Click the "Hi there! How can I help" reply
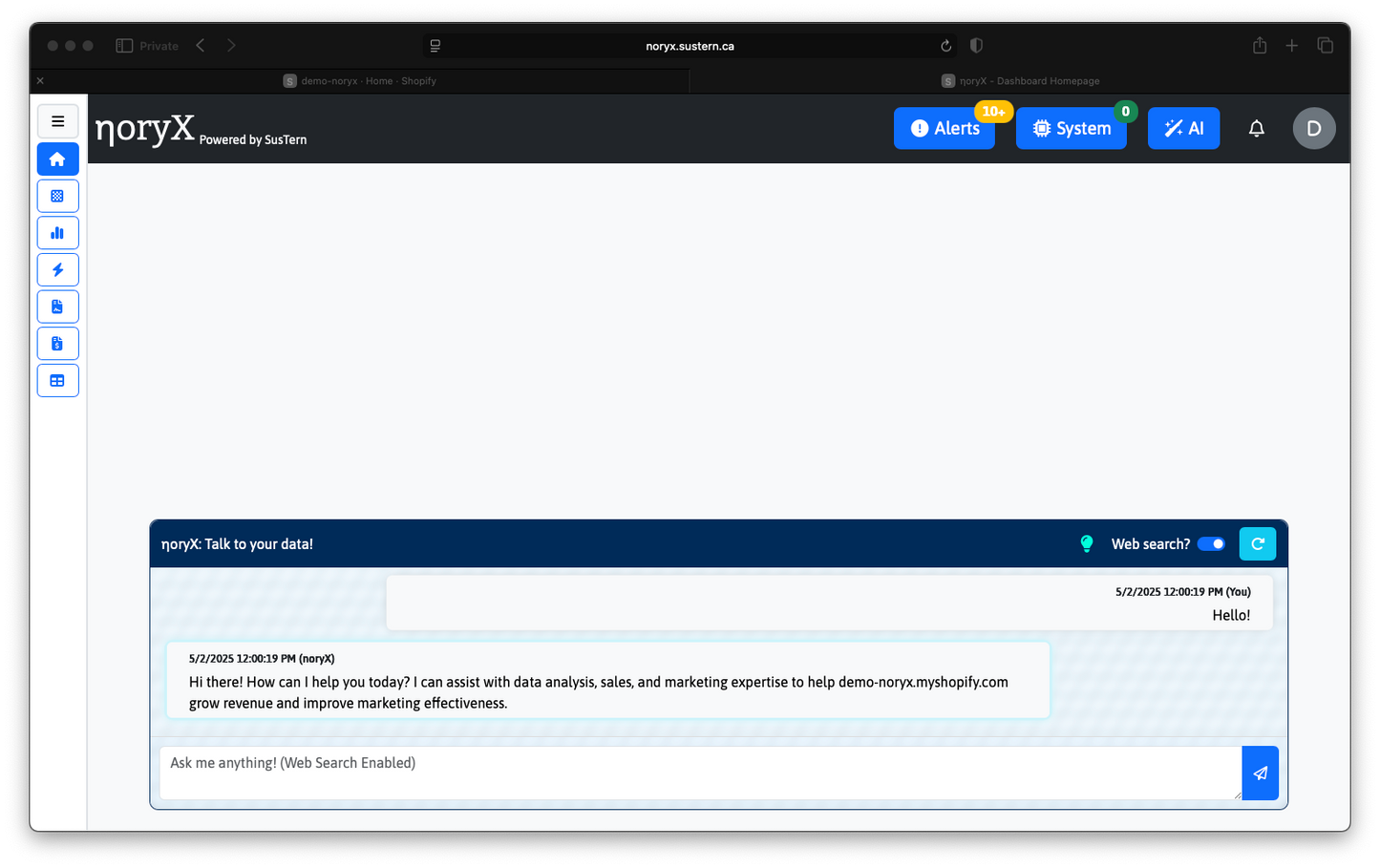Viewport: 1380px width, 868px height. point(599,692)
